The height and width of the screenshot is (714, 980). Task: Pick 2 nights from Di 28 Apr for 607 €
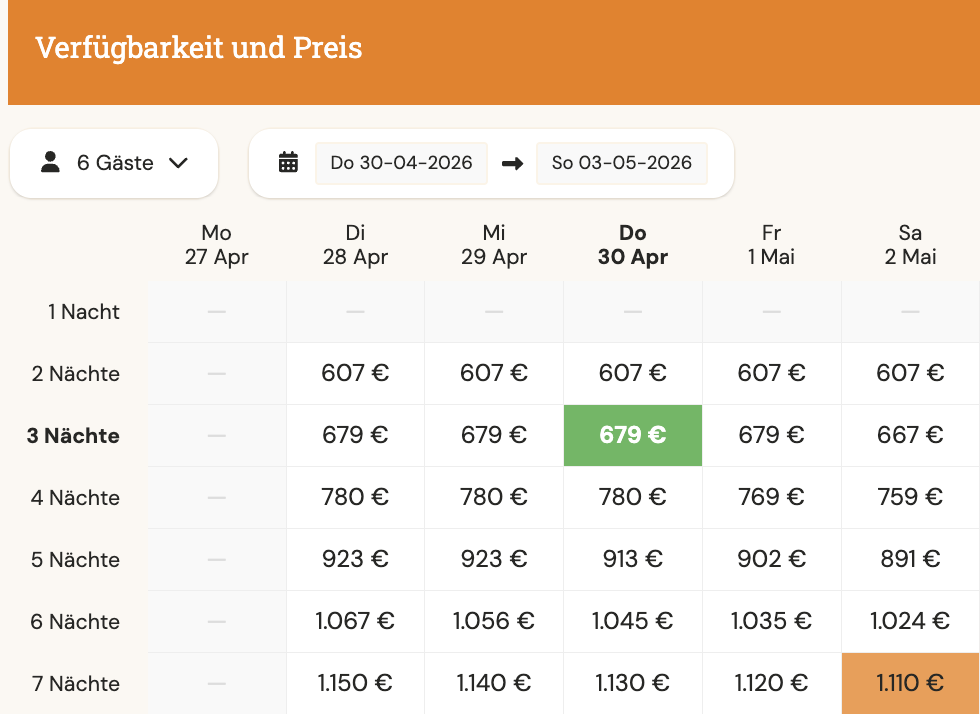point(355,373)
